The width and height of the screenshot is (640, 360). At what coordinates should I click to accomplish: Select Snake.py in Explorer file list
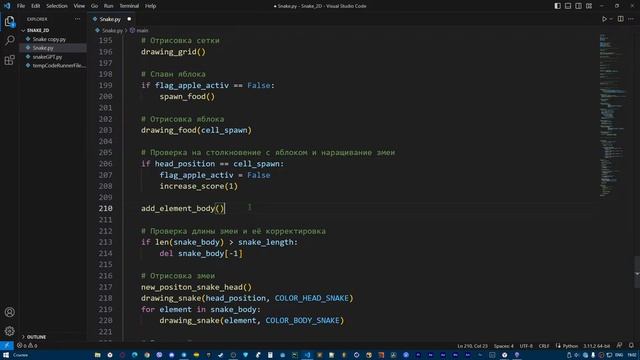point(53,48)
